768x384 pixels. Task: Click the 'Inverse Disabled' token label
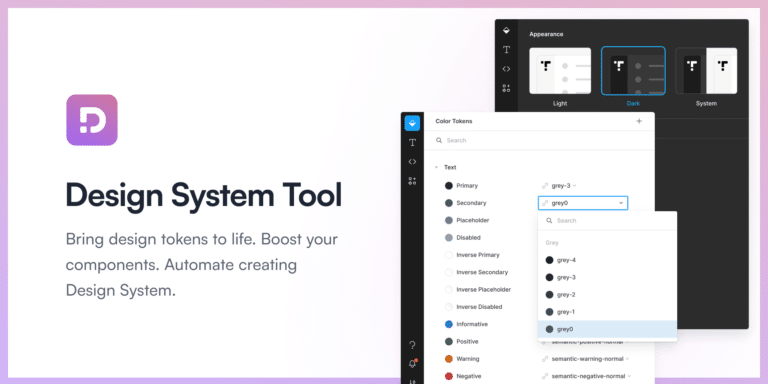coord(479,307)
